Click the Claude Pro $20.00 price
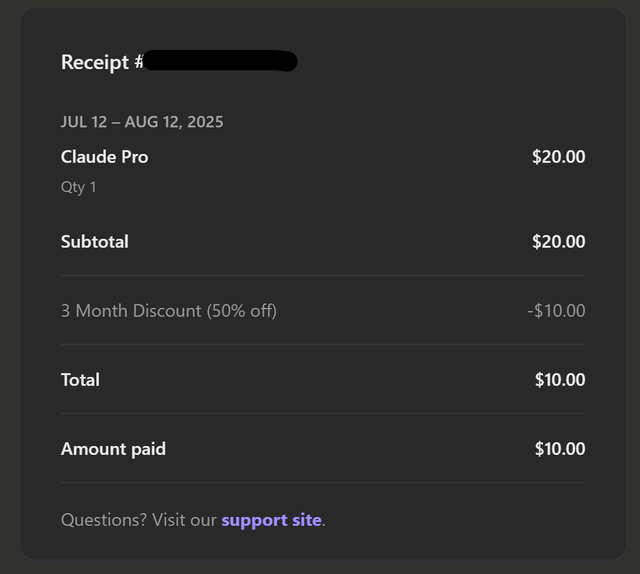Viewport: 640px width, 574px height. [x=558, y=157]
